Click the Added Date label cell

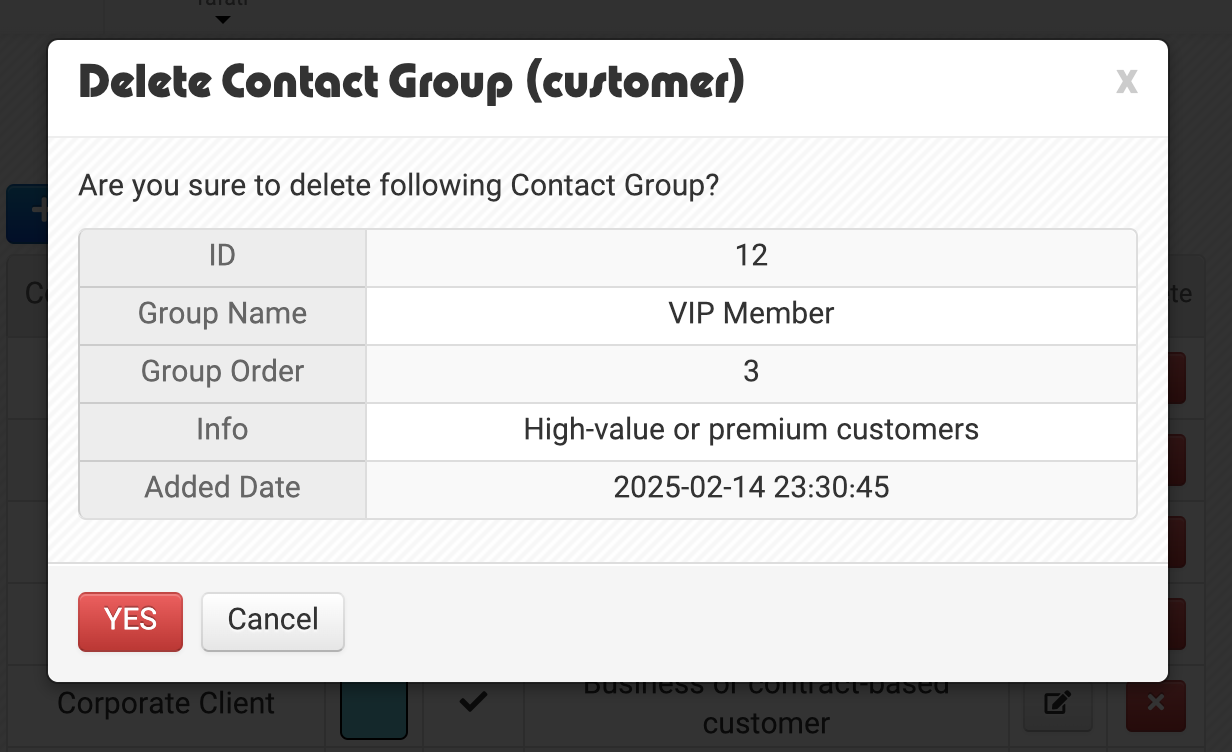(x=222, y=489)
